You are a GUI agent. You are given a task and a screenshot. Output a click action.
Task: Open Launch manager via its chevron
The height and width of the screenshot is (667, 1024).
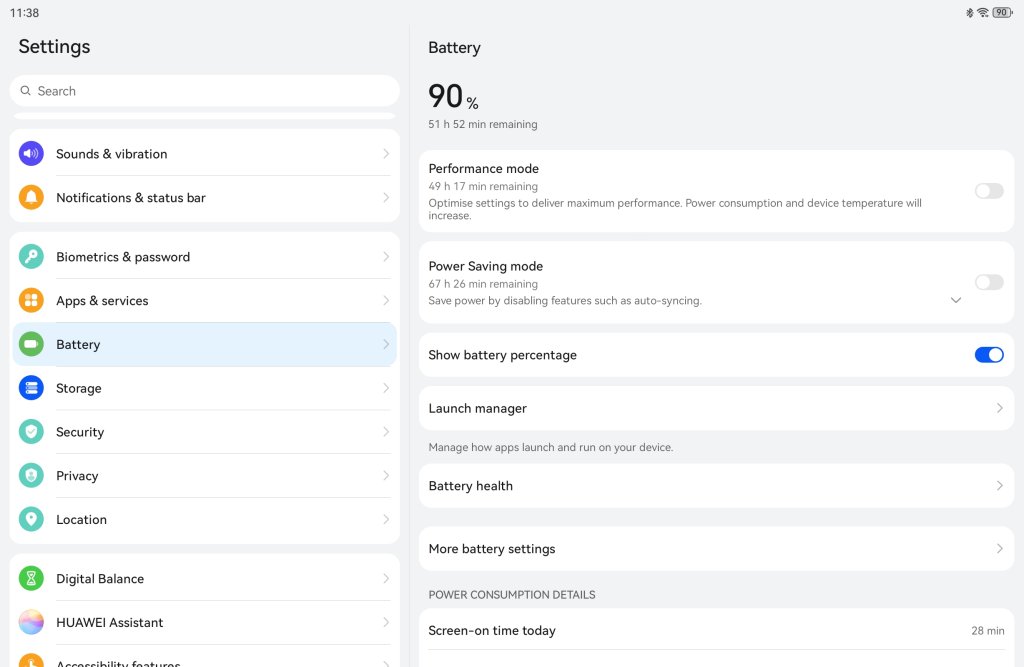point(999,409)
